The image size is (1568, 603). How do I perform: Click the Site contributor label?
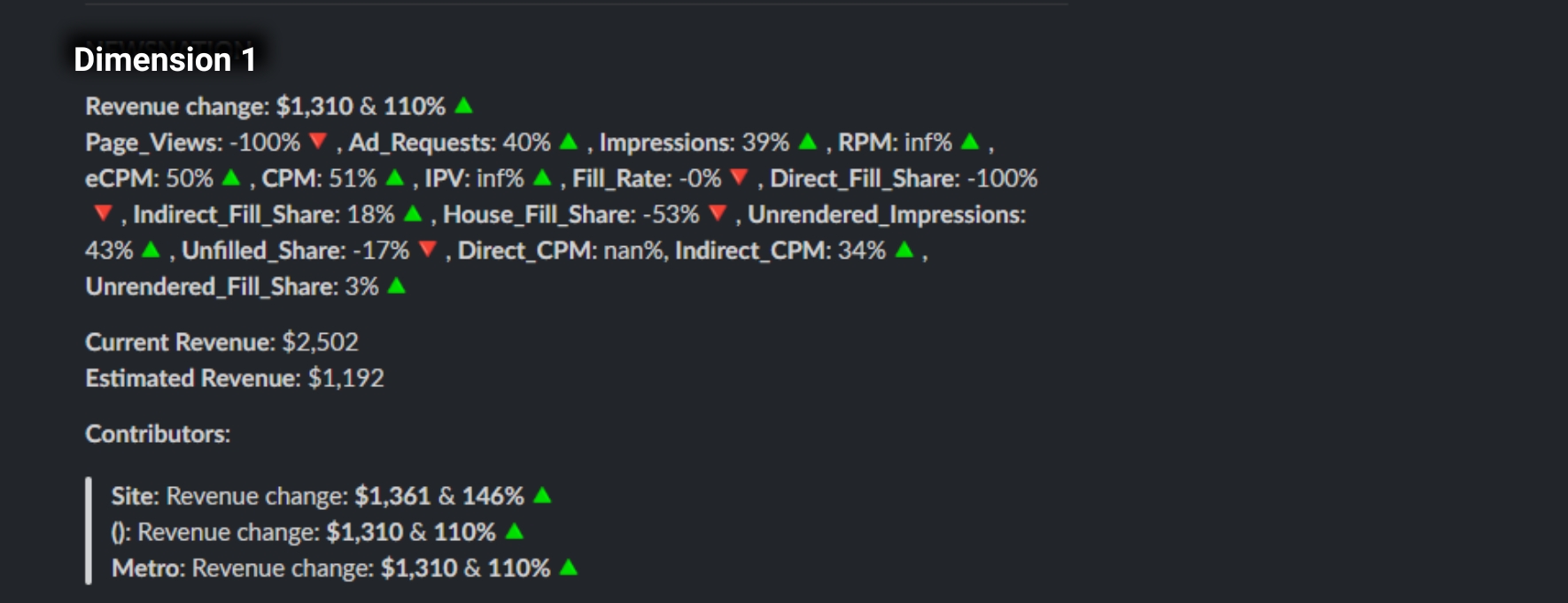click(x=135, y=496)
